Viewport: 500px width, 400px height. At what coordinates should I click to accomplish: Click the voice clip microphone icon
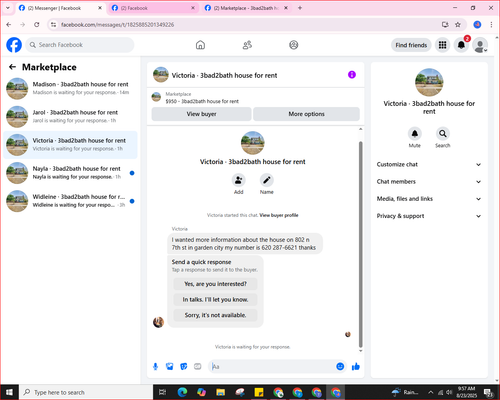[155, 367]
